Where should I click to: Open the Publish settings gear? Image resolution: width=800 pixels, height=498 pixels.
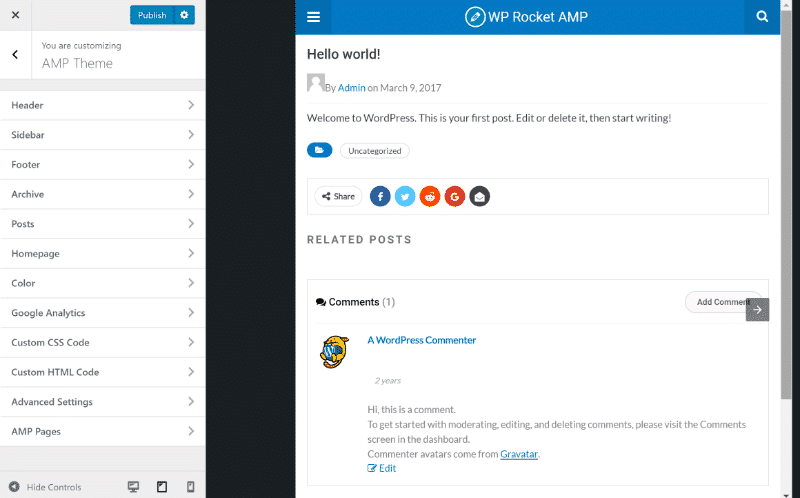point(184,15)
